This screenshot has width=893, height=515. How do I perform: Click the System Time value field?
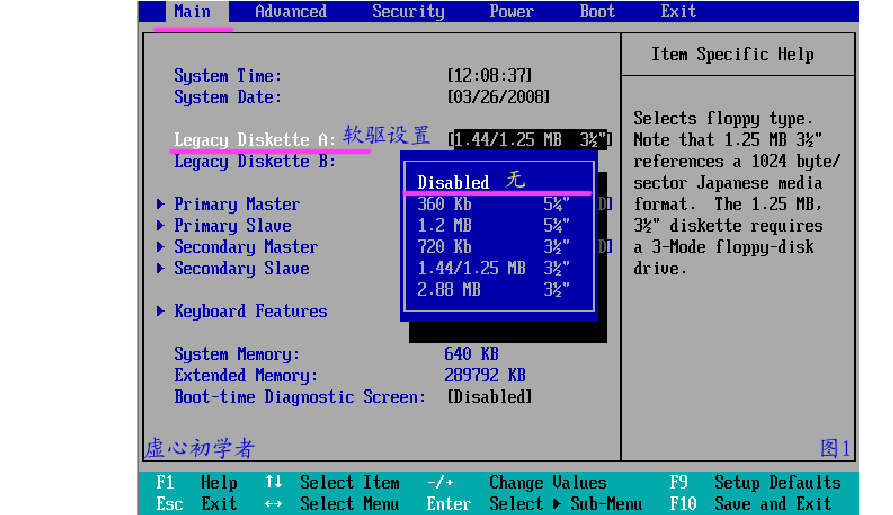490,75
